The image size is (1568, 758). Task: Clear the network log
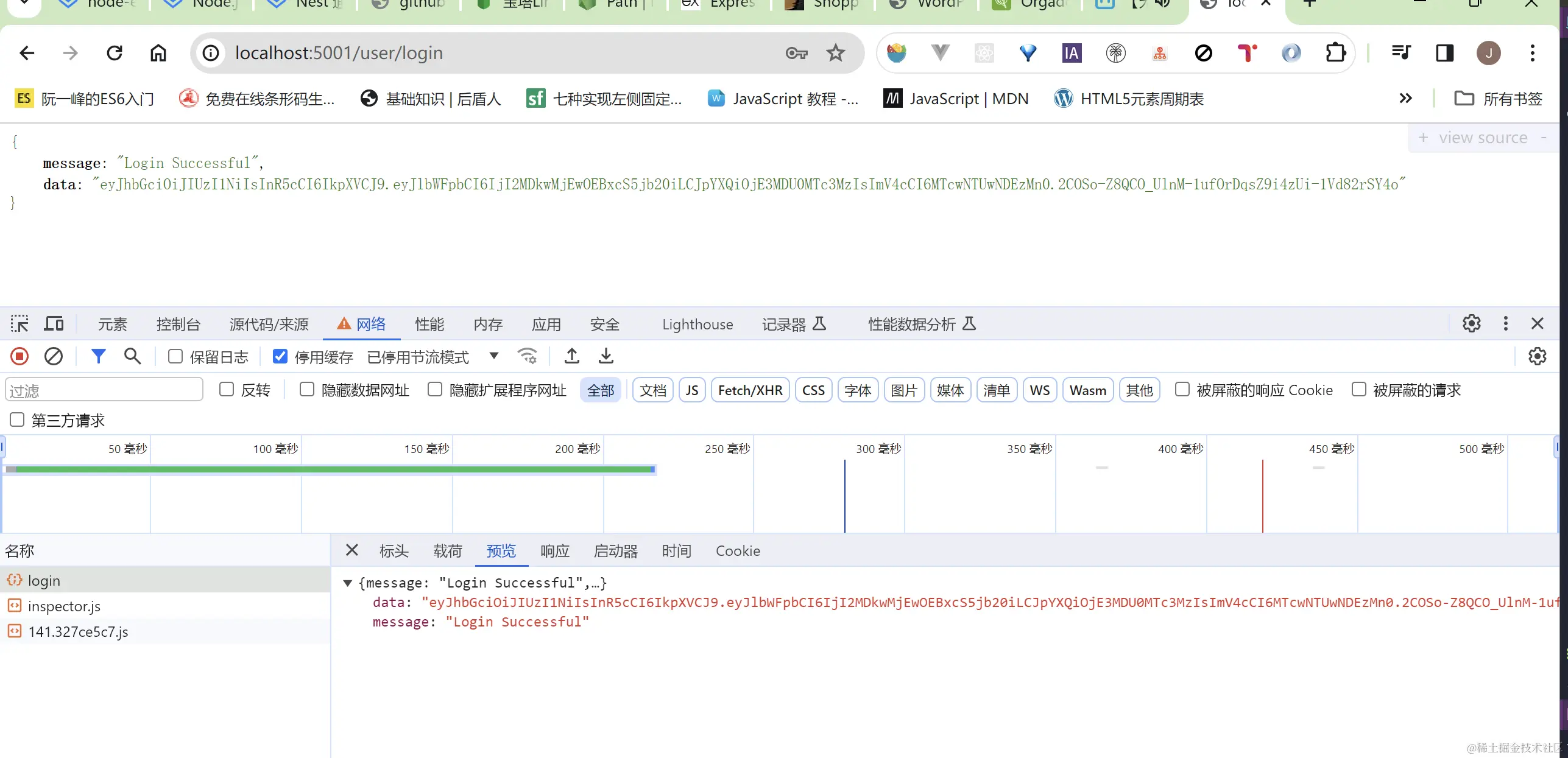coord(54,356)
